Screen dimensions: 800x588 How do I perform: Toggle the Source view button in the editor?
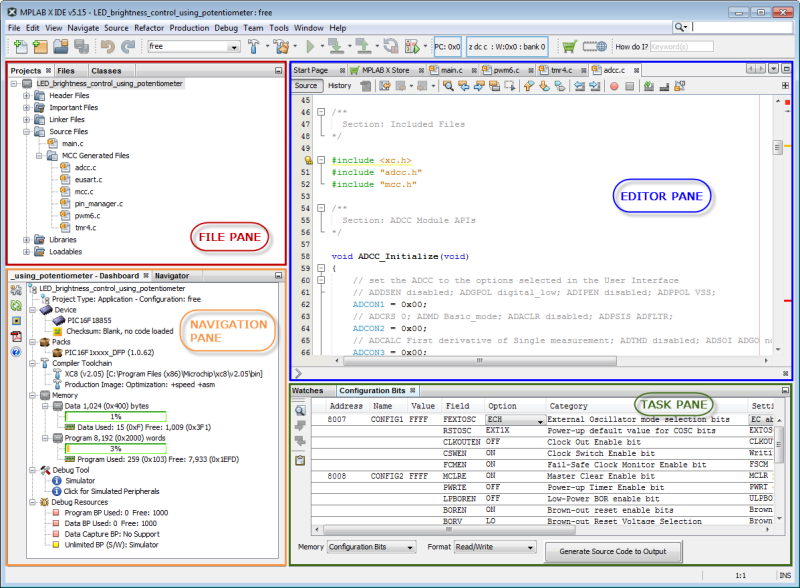(306, 86)
